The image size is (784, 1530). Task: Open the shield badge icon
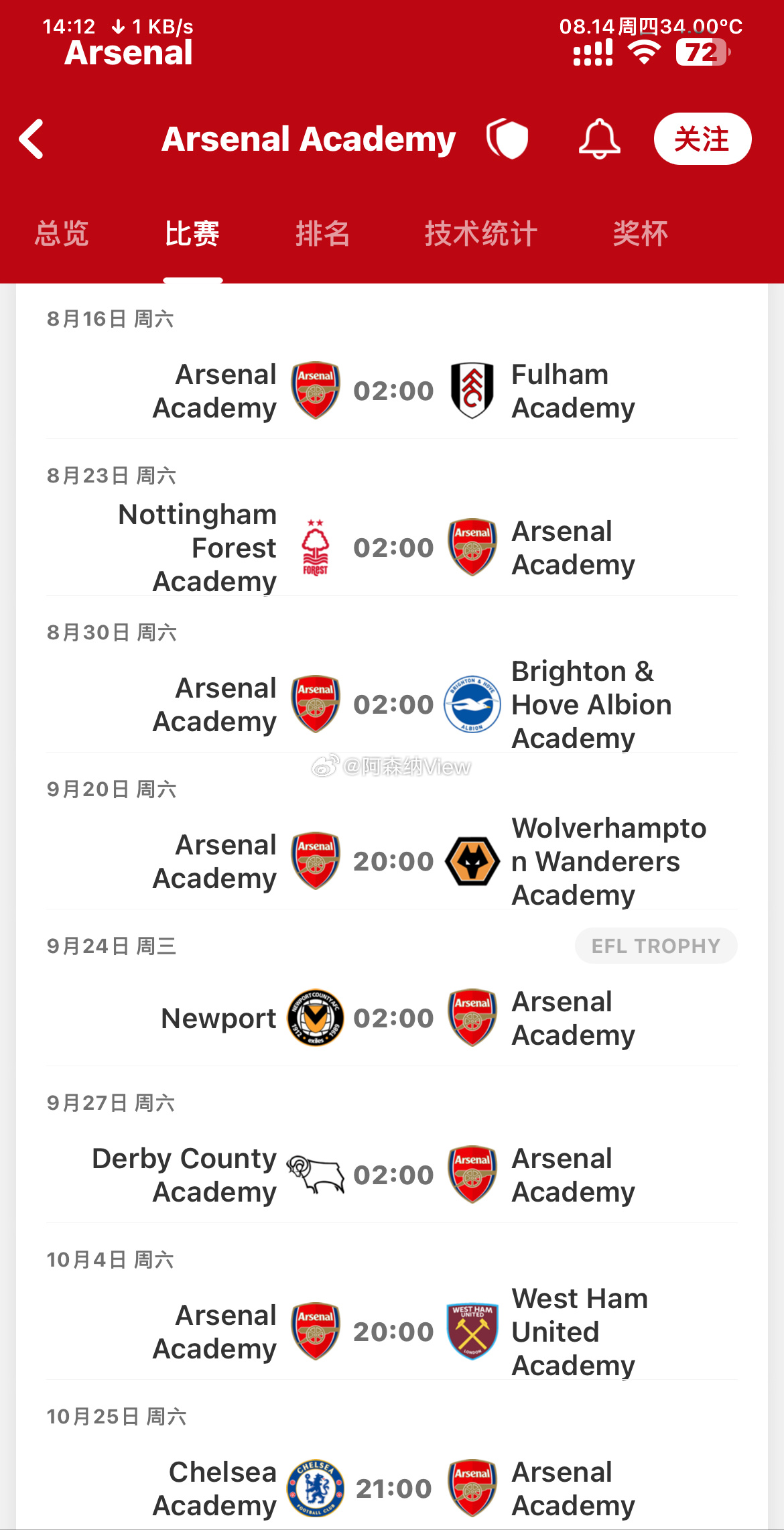click(x=507, y=139)
